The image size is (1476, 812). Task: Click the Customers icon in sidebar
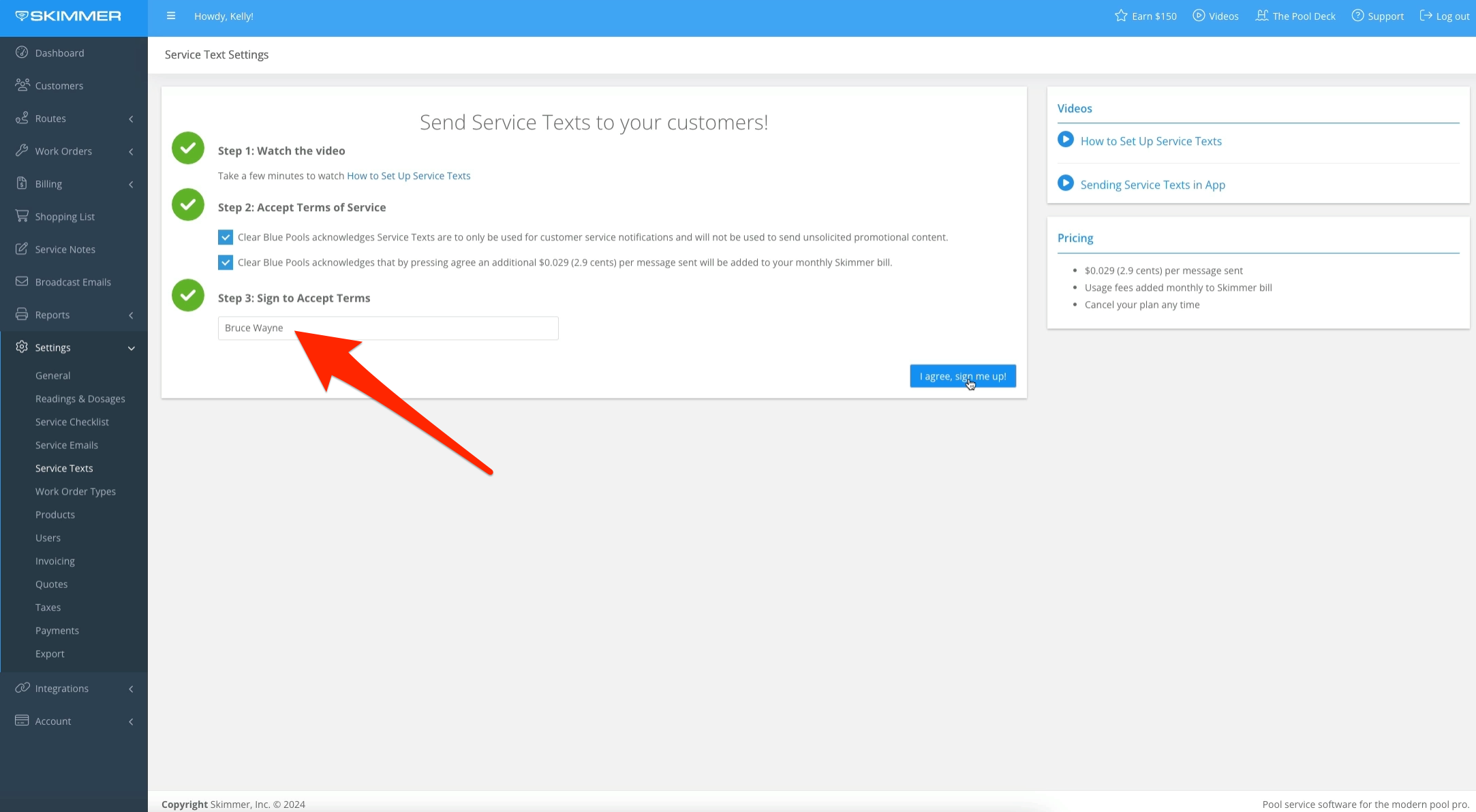click(22, 85)
